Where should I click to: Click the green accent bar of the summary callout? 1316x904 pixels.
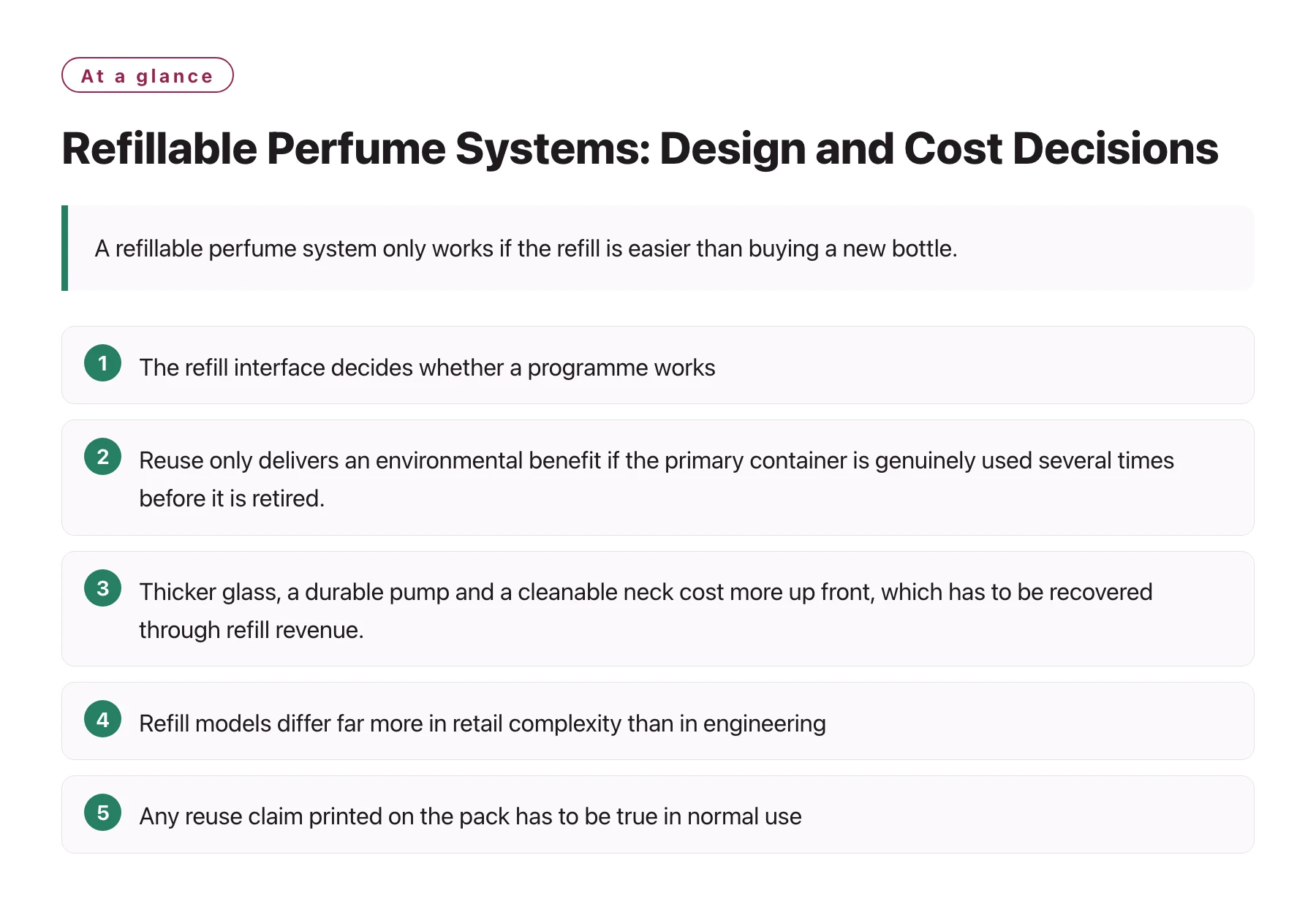[65, 248]
